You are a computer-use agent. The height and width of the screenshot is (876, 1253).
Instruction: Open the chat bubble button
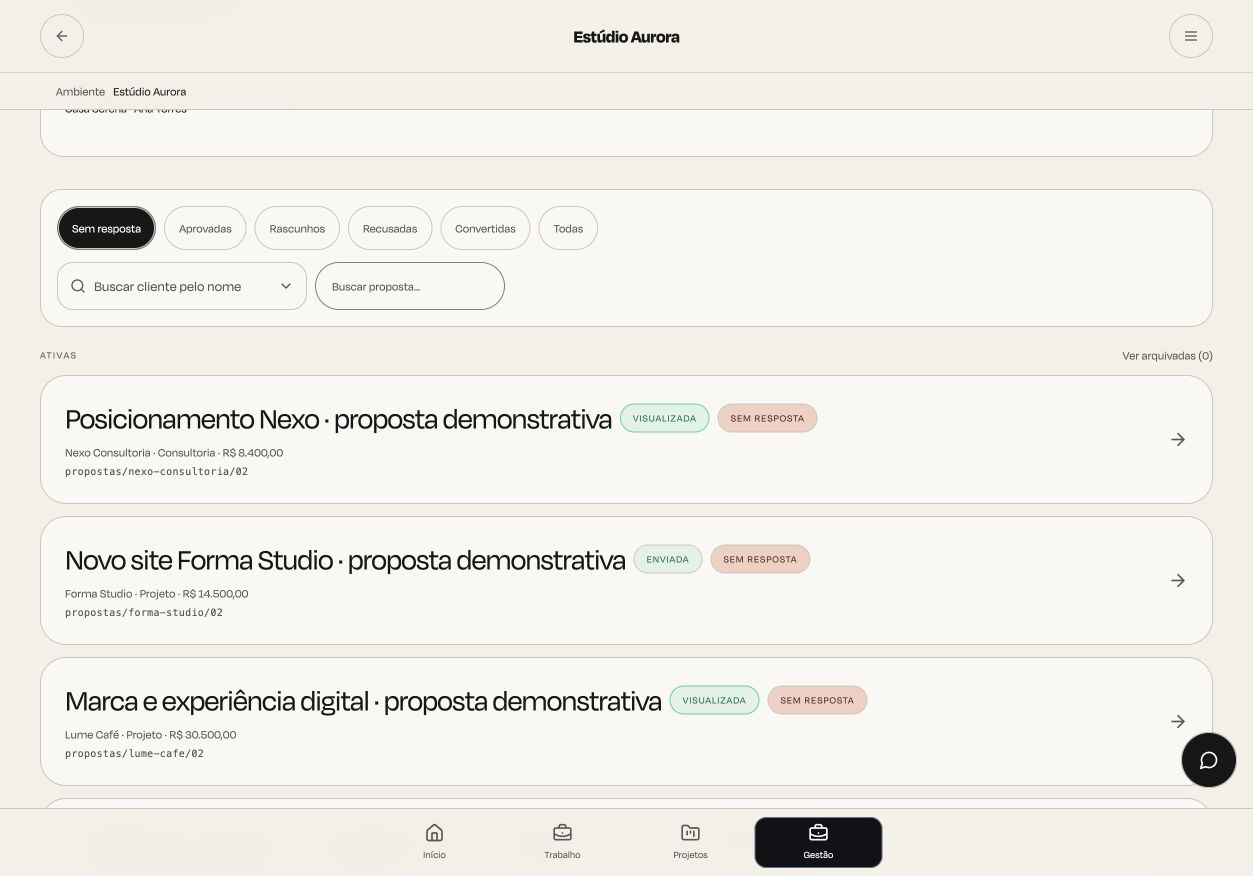(1208, 760)
